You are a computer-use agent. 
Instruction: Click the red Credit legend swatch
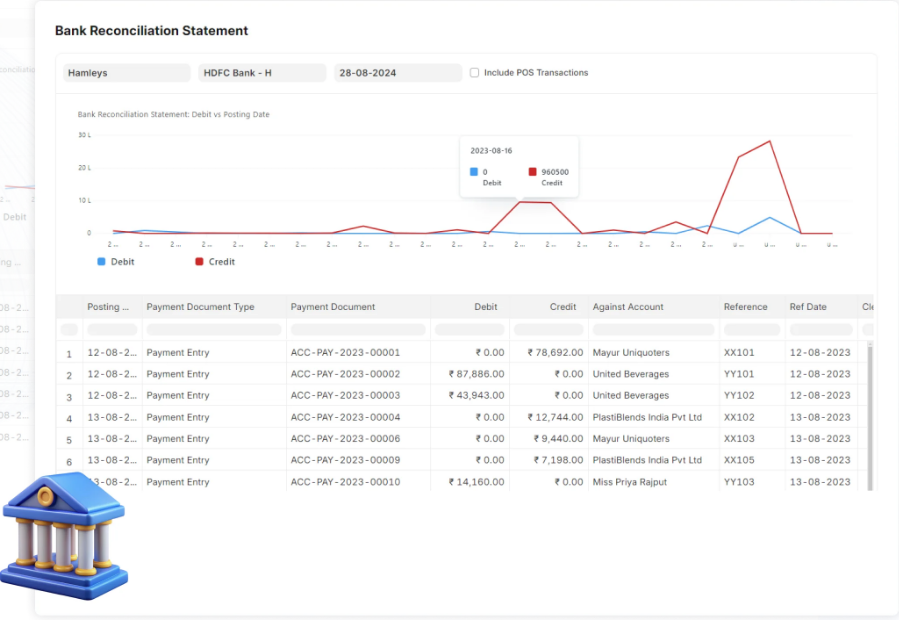click(x=199, y=262)
